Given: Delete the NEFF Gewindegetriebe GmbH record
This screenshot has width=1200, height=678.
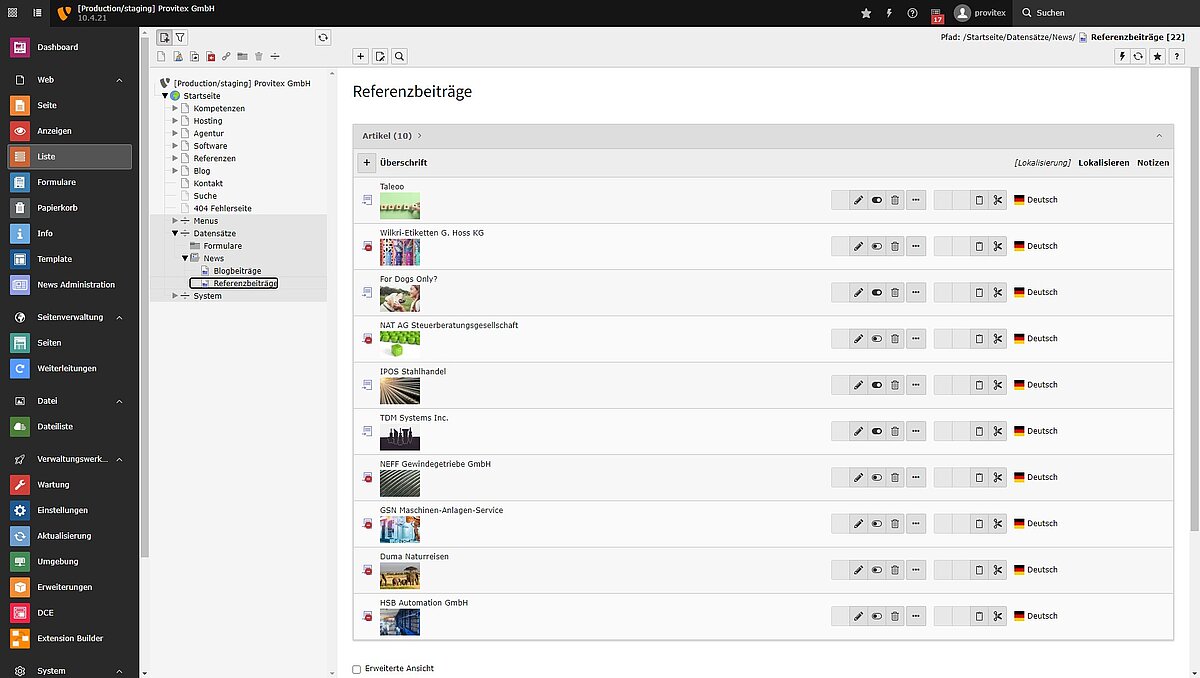Looking at the screenshot, I should pyautogui.click(x=895, y=477).
